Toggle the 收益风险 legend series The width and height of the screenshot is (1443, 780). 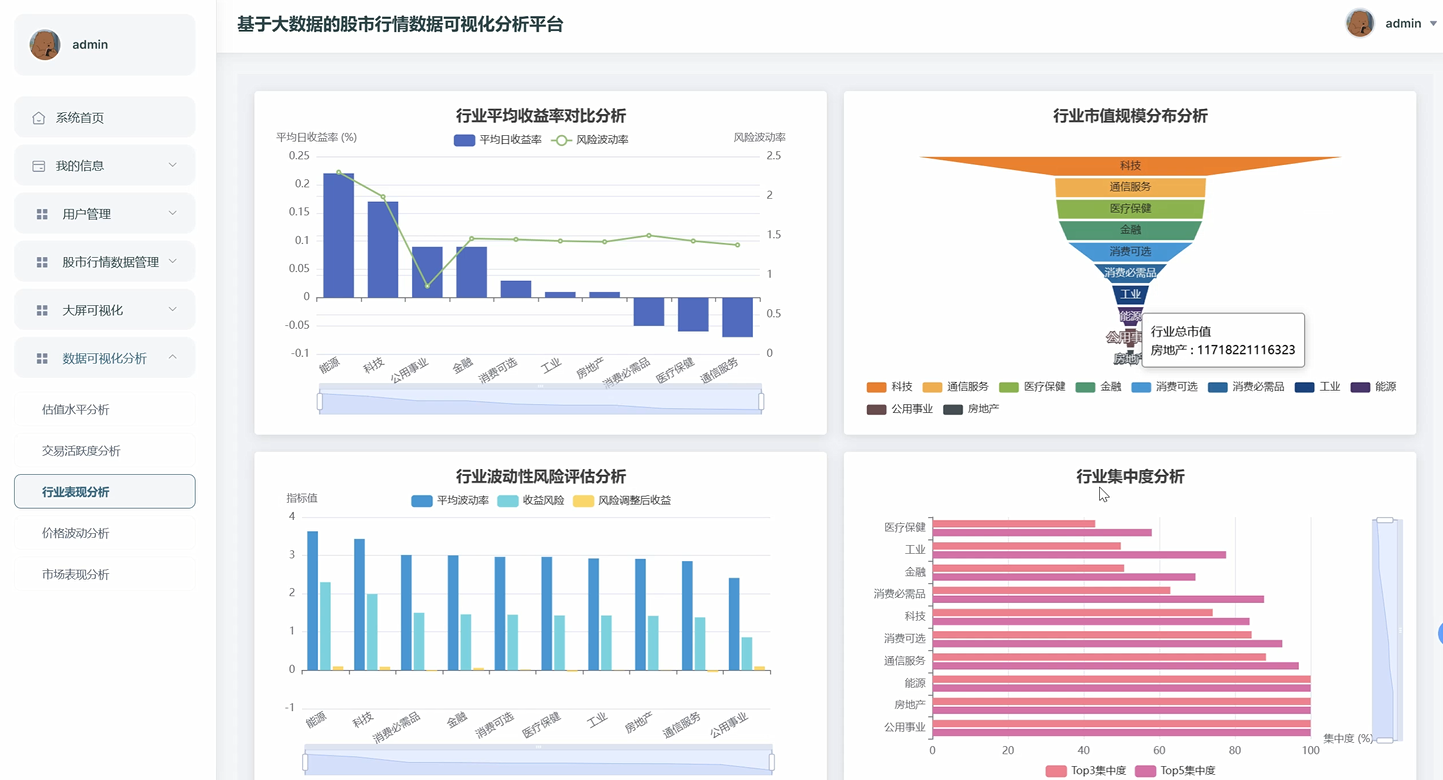pyautogui.click(x=531, y=500)
